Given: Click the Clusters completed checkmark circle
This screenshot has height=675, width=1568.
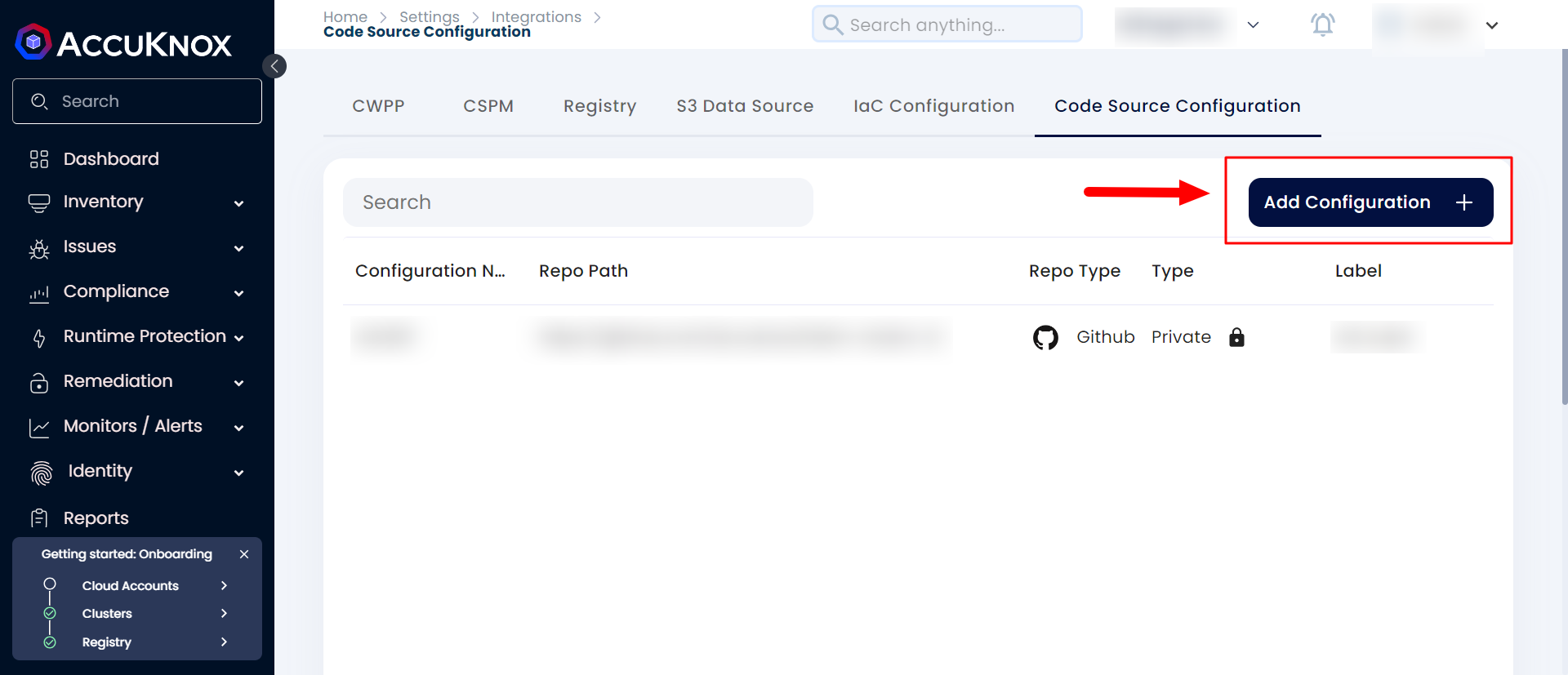Looking at the screenshot, I should click(x=50, y=613).
